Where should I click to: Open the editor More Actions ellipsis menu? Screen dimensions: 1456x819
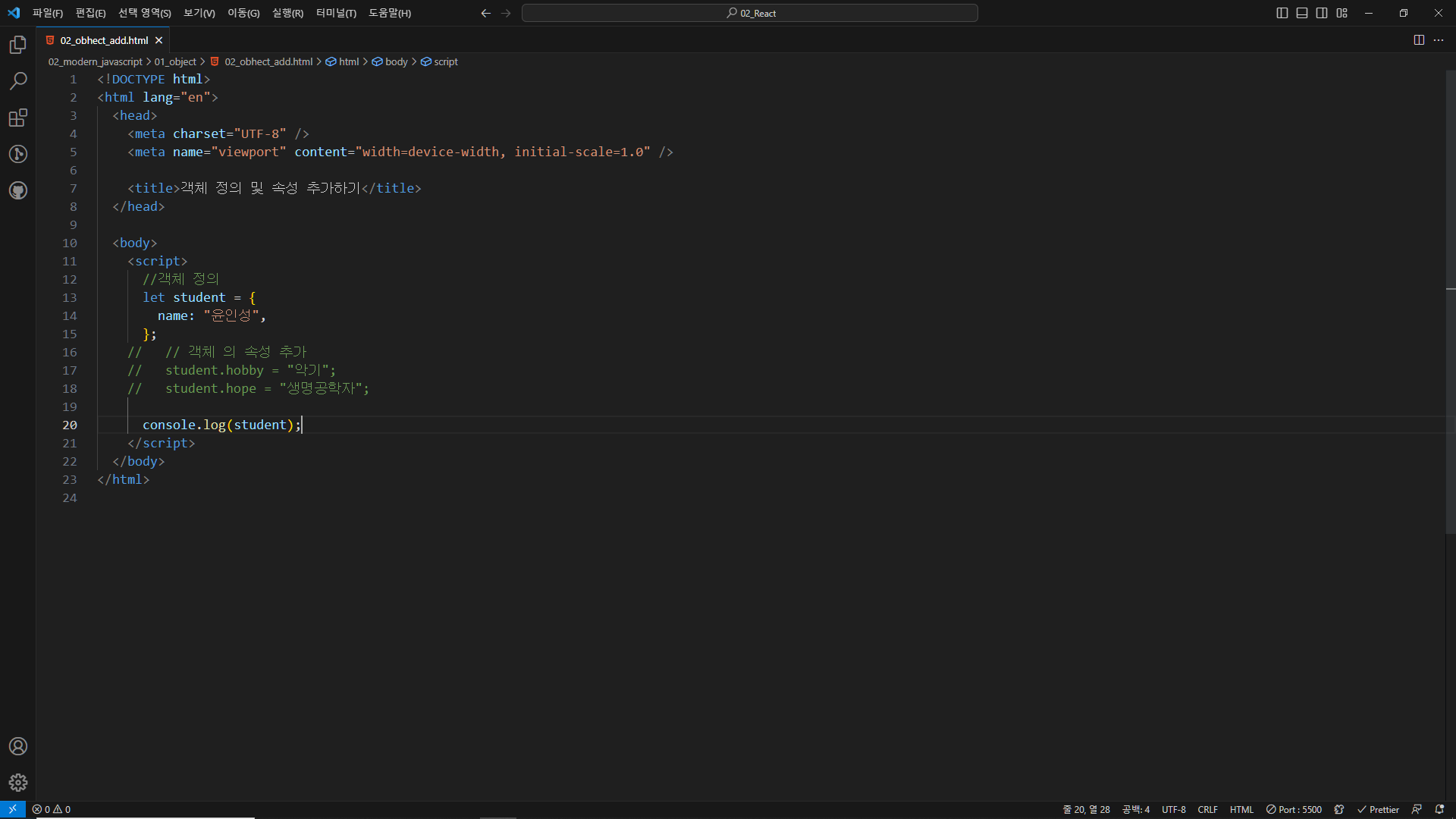point(1439,40)
